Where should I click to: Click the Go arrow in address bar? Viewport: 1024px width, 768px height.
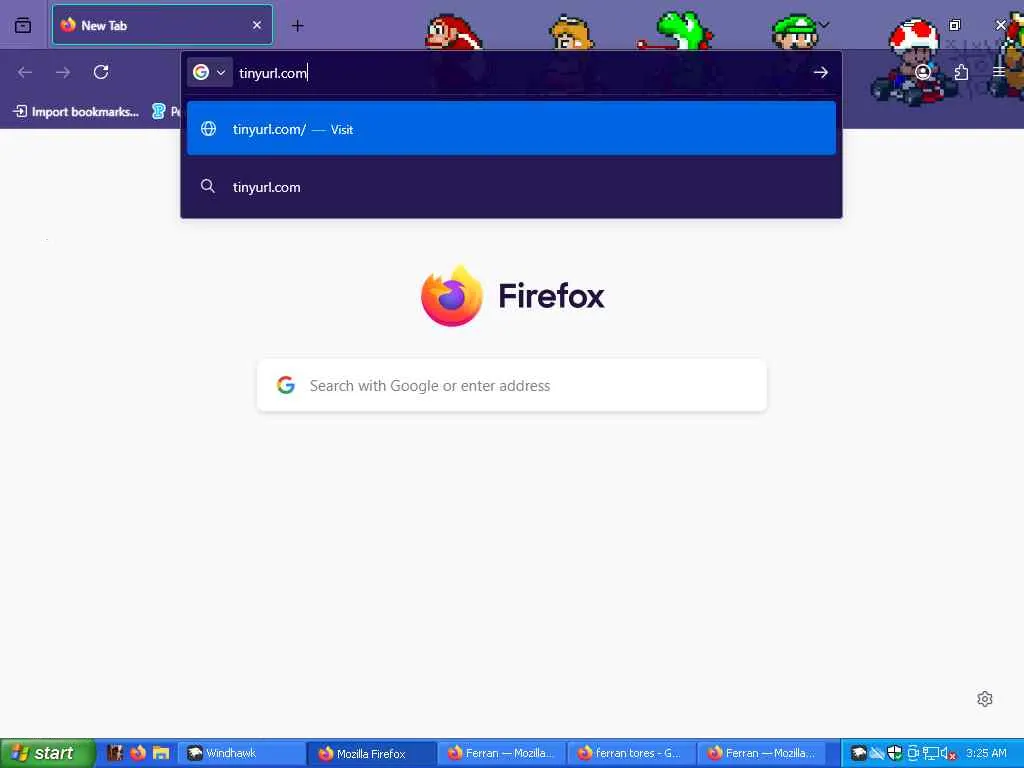(821, 72)
